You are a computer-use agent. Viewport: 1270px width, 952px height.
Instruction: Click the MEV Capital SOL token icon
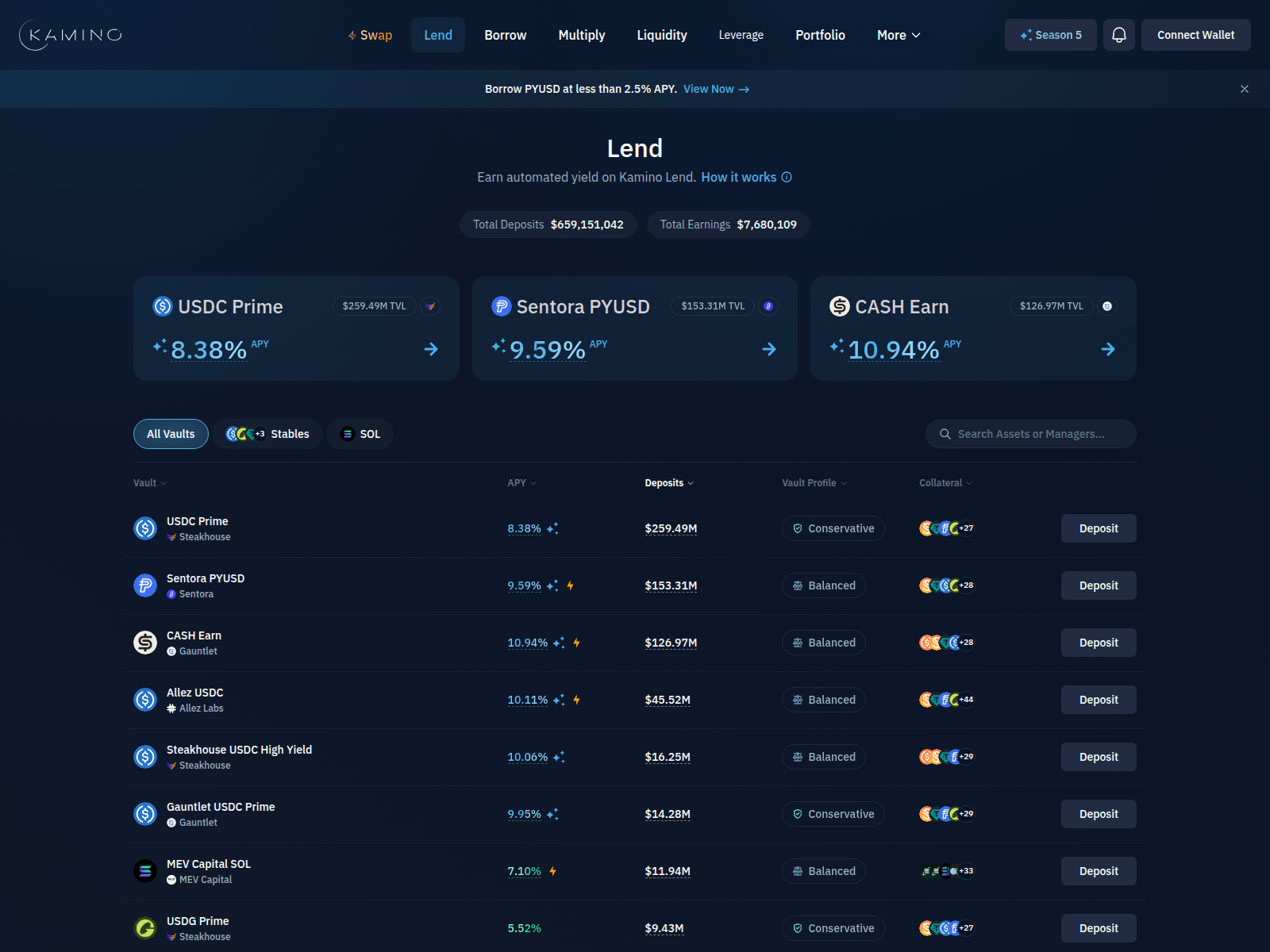(145, 871)
